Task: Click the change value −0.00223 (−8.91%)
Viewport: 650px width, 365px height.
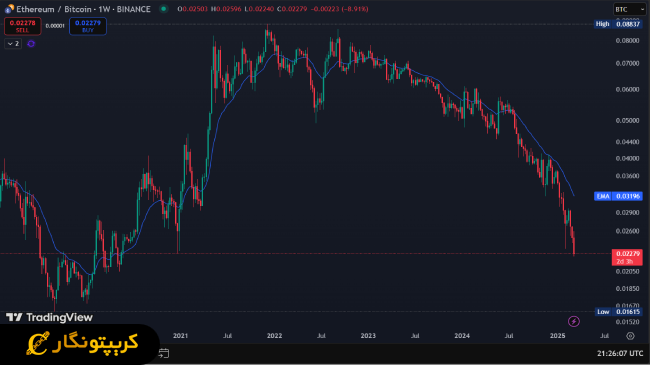Action: [339, 9]
